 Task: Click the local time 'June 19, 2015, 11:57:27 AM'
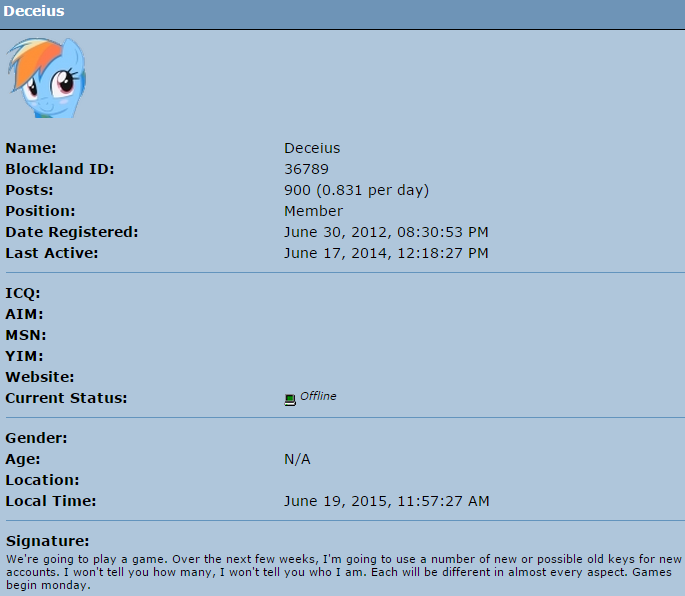(x=387, y=501)
